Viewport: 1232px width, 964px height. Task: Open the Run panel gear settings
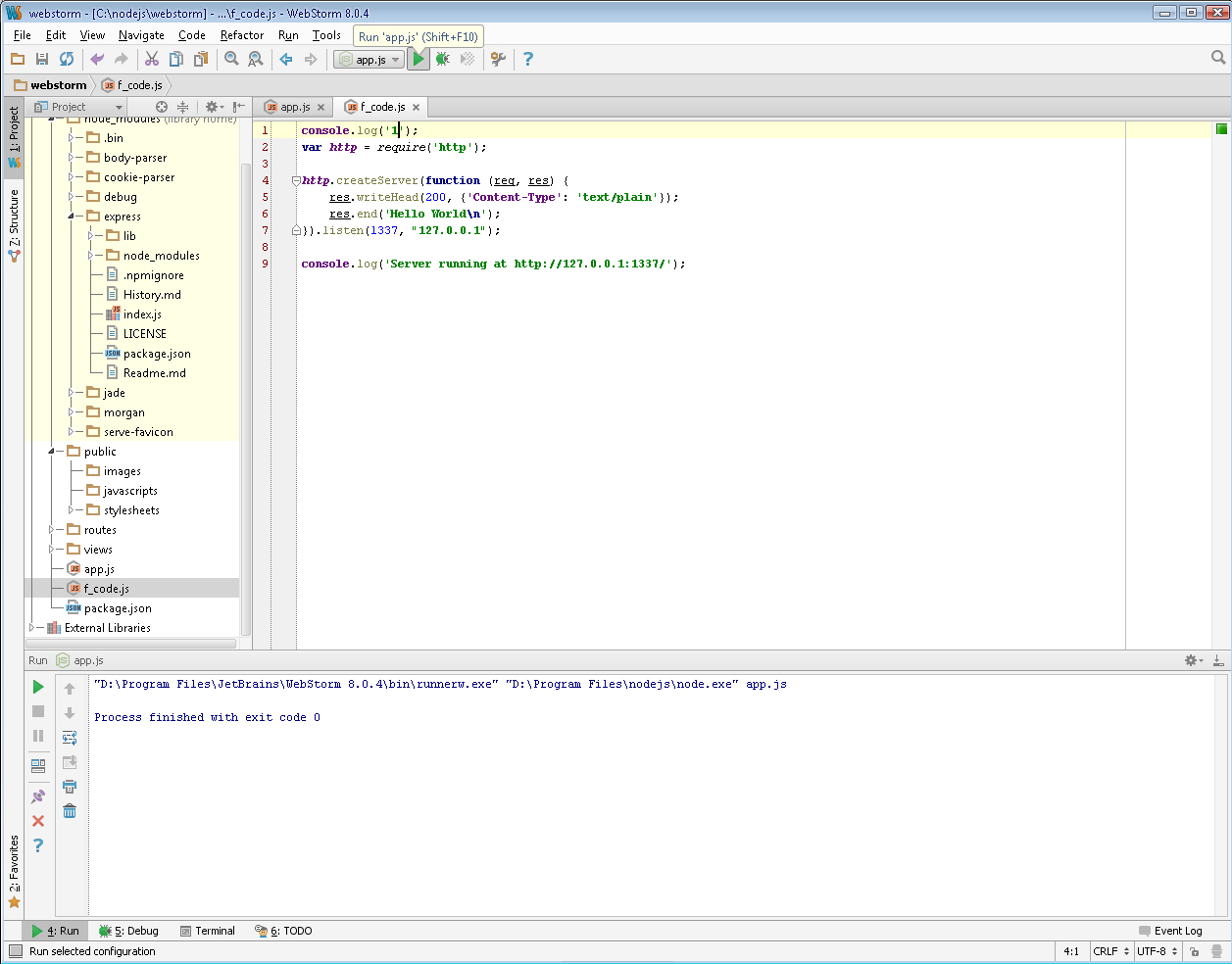[x=1193, y=660]
